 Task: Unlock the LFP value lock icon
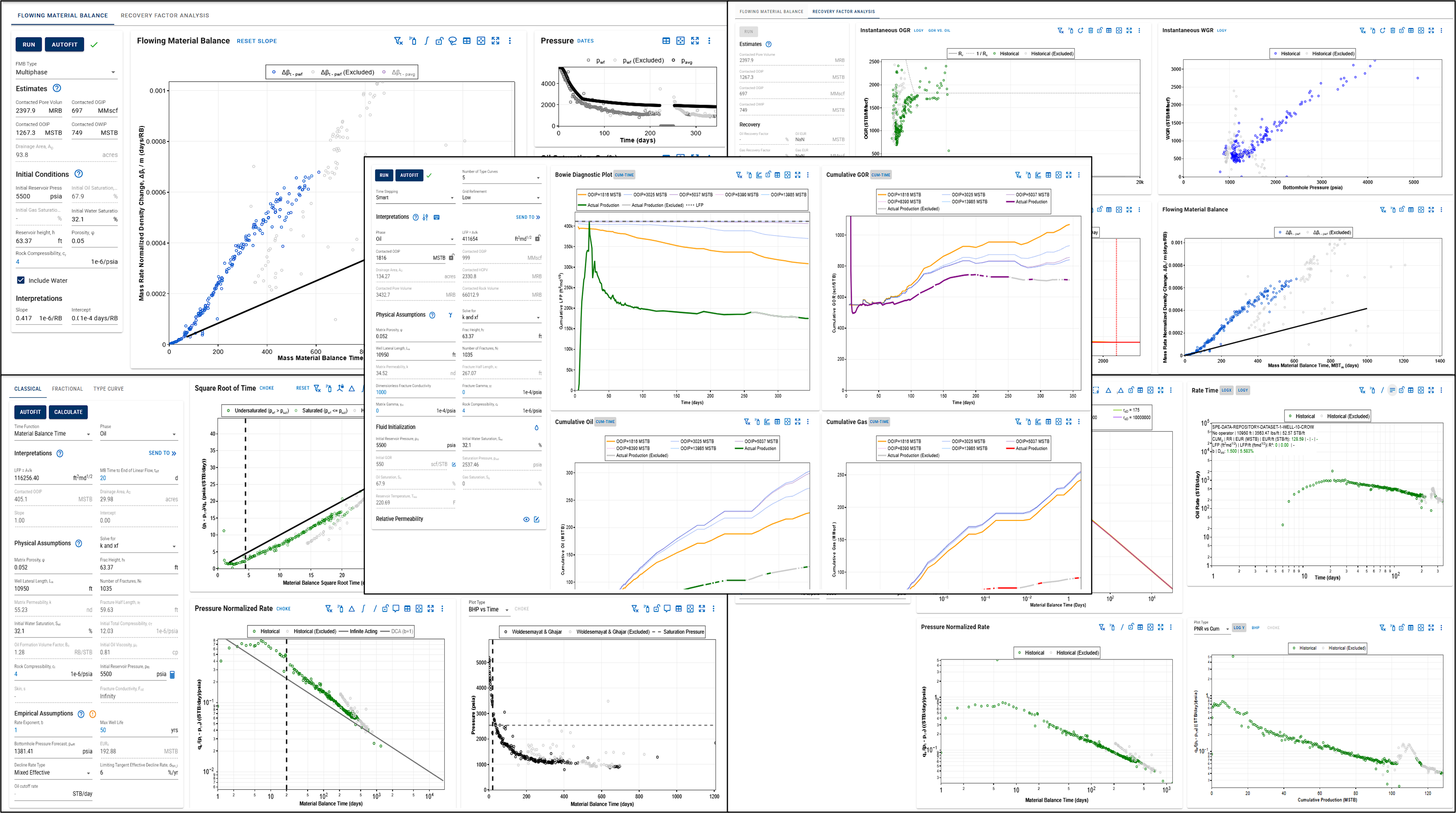pos(538,239)
